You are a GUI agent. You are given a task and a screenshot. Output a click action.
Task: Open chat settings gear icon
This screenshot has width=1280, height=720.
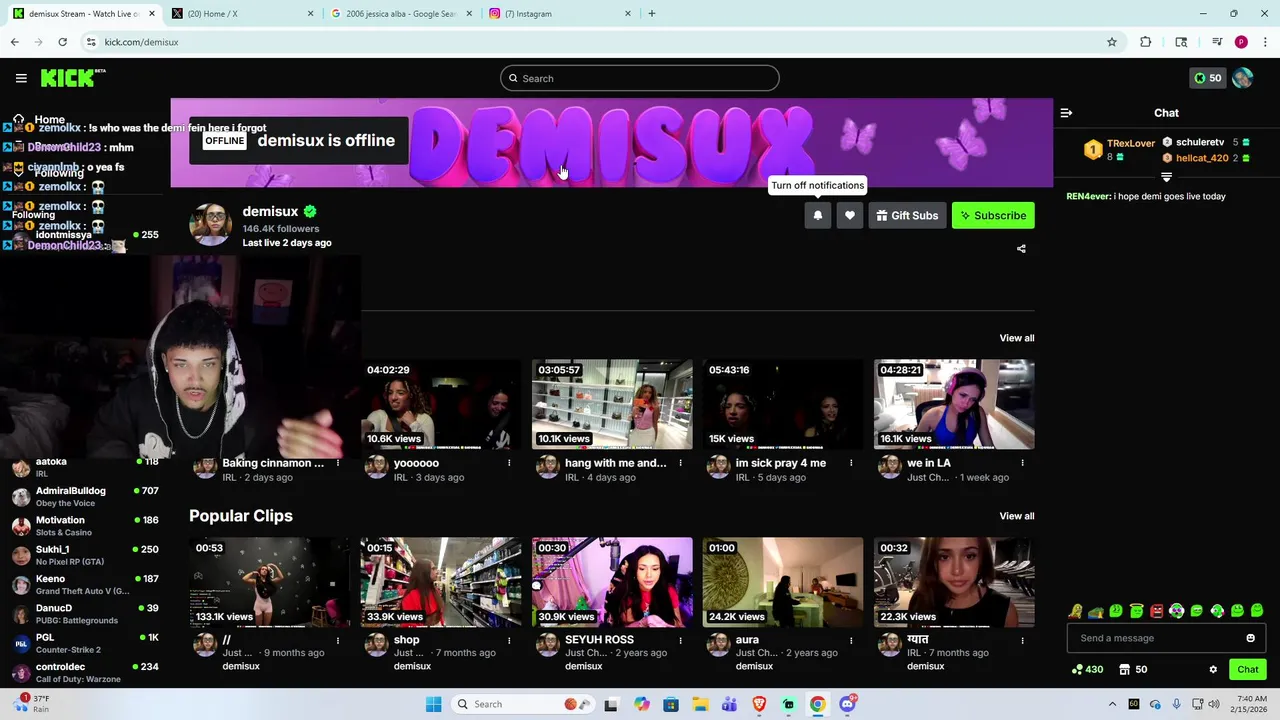point(1213,670)
